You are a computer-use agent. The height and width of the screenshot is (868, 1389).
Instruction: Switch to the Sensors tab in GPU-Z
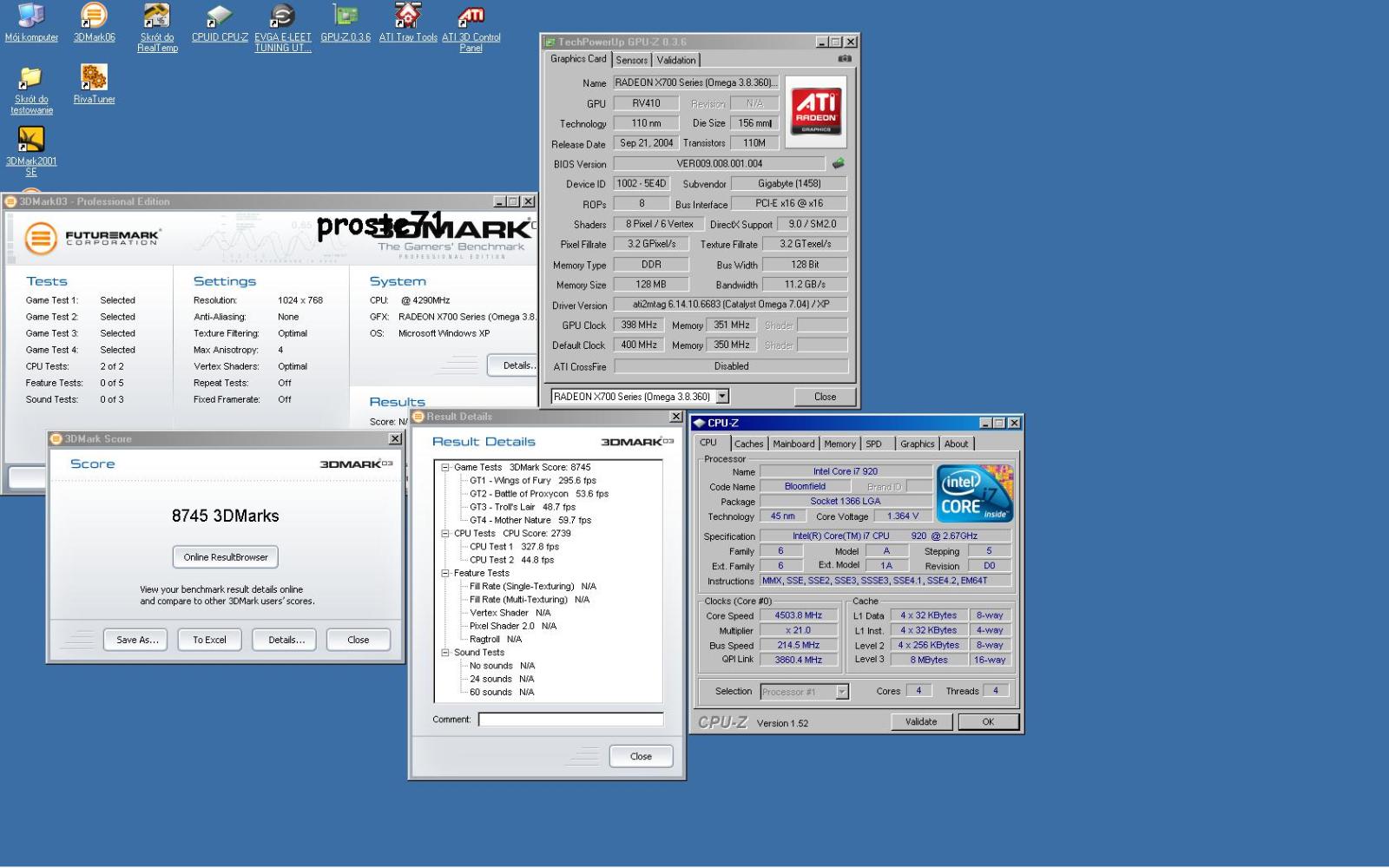click(631, 60)
